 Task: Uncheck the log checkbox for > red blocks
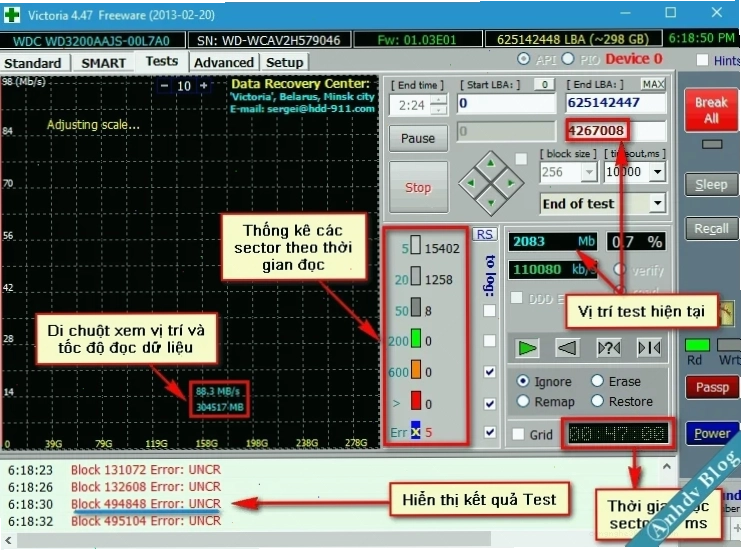click(490, 404)
